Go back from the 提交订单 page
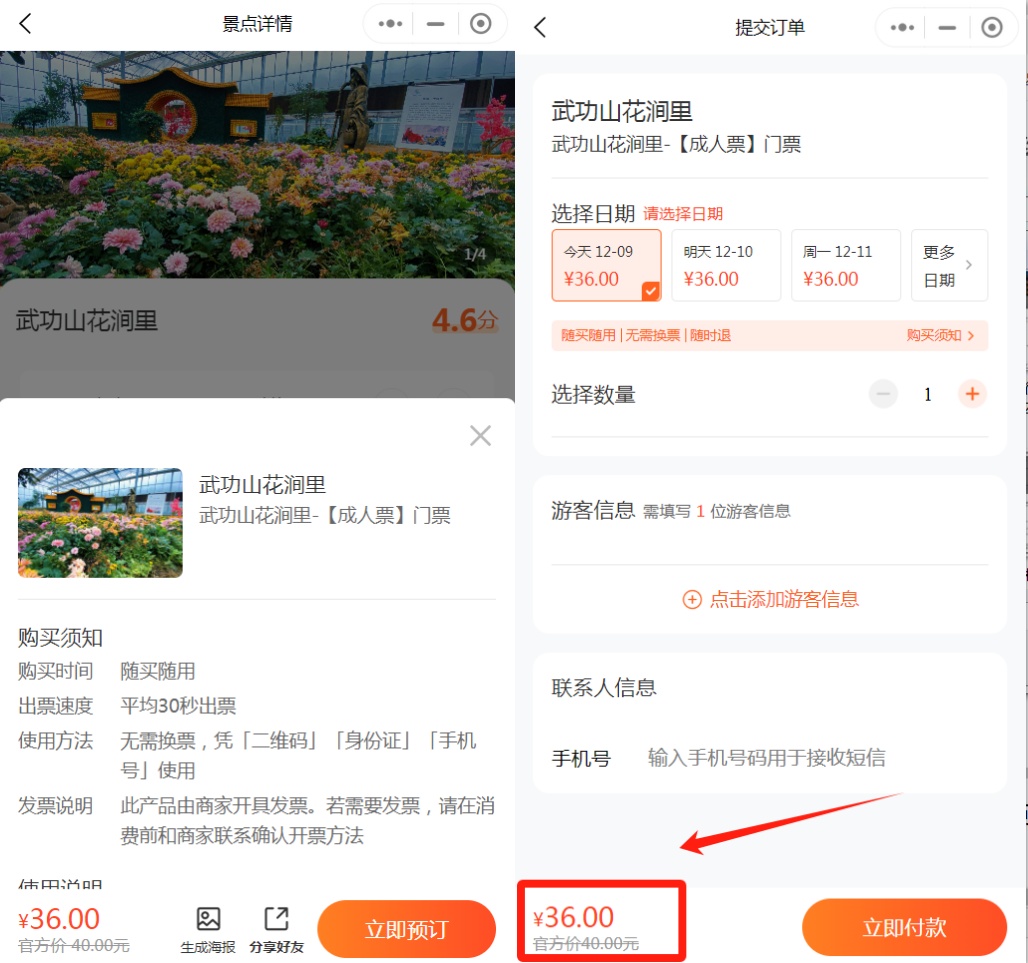Viewport: 1028px width, 963px height. click(x=540, y=27)
